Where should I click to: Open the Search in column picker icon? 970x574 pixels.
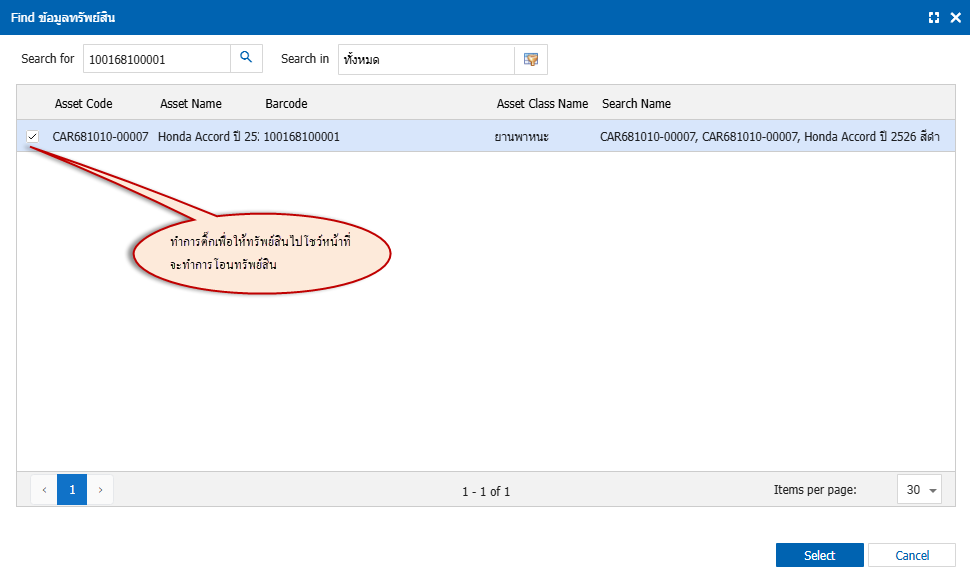(x=531, y=59)
